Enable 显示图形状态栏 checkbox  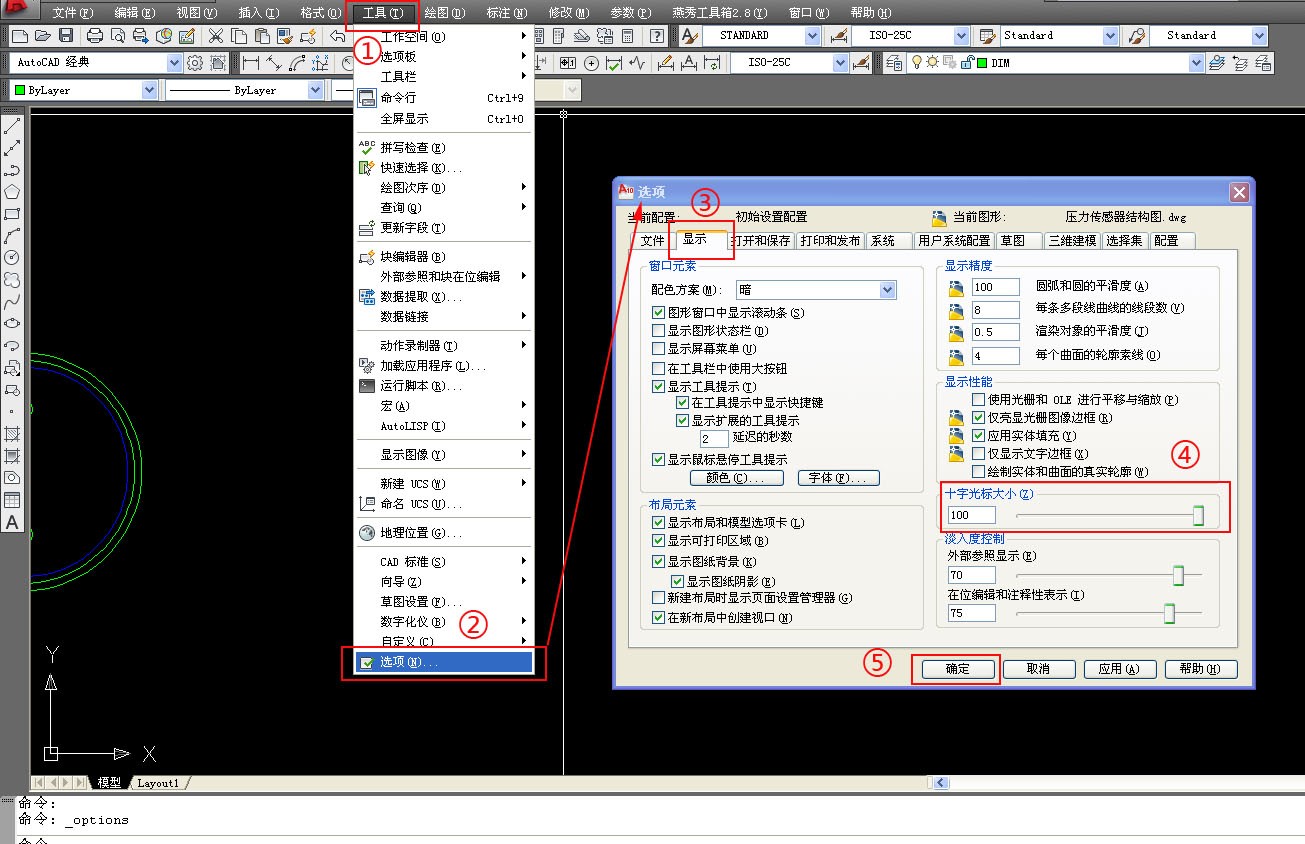(658, 331)
